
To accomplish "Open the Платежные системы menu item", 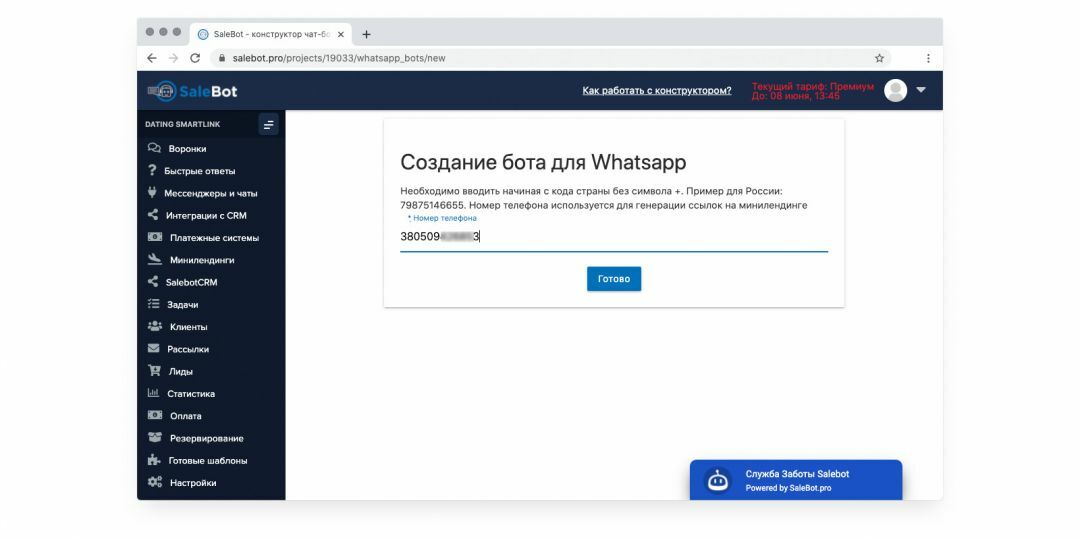I will tap(214, 238).
